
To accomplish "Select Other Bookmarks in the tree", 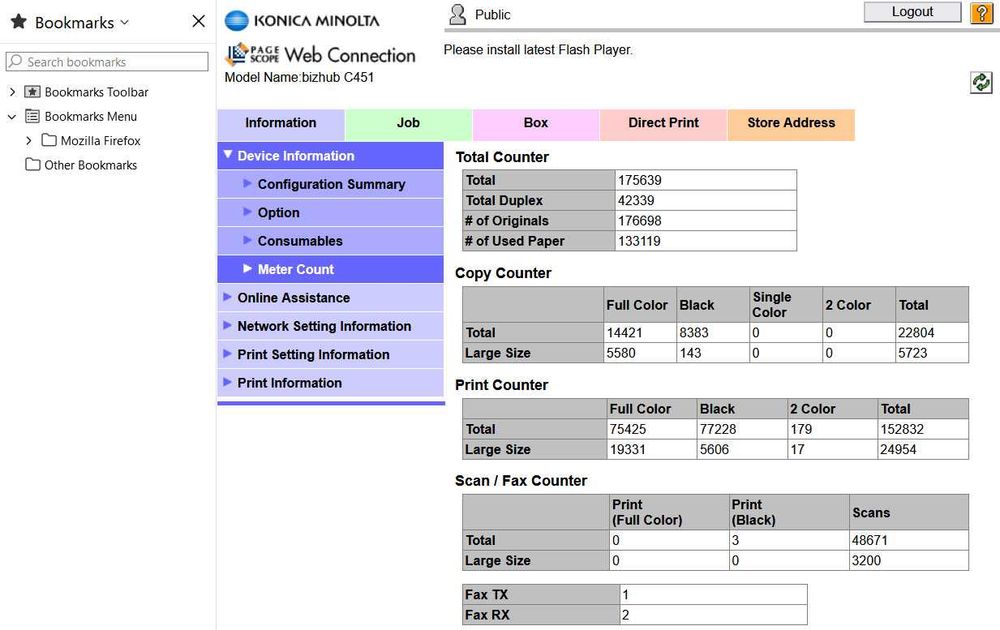I will point(91,165).
